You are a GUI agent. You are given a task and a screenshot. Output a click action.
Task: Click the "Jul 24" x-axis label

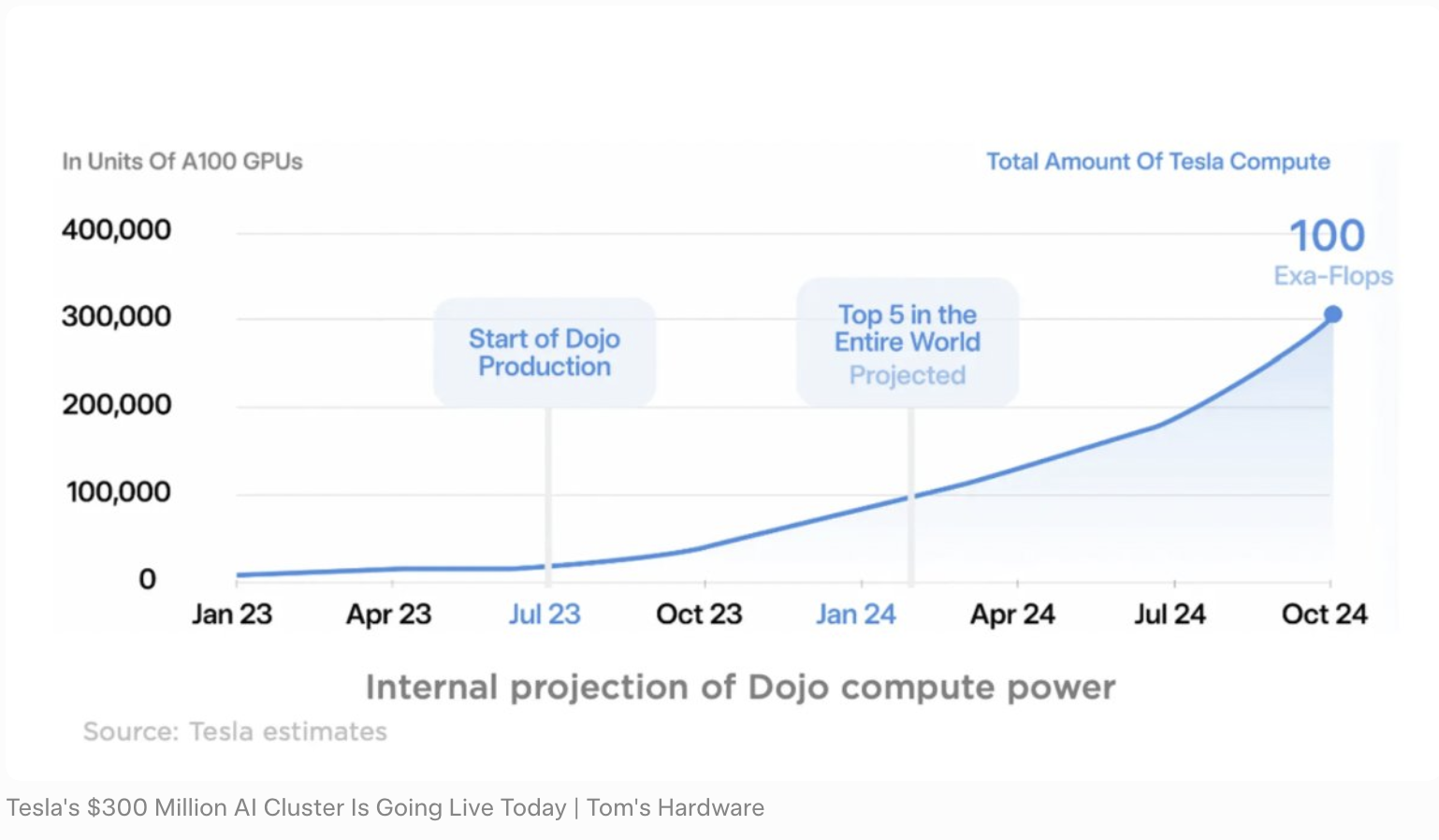(1170, 615)
